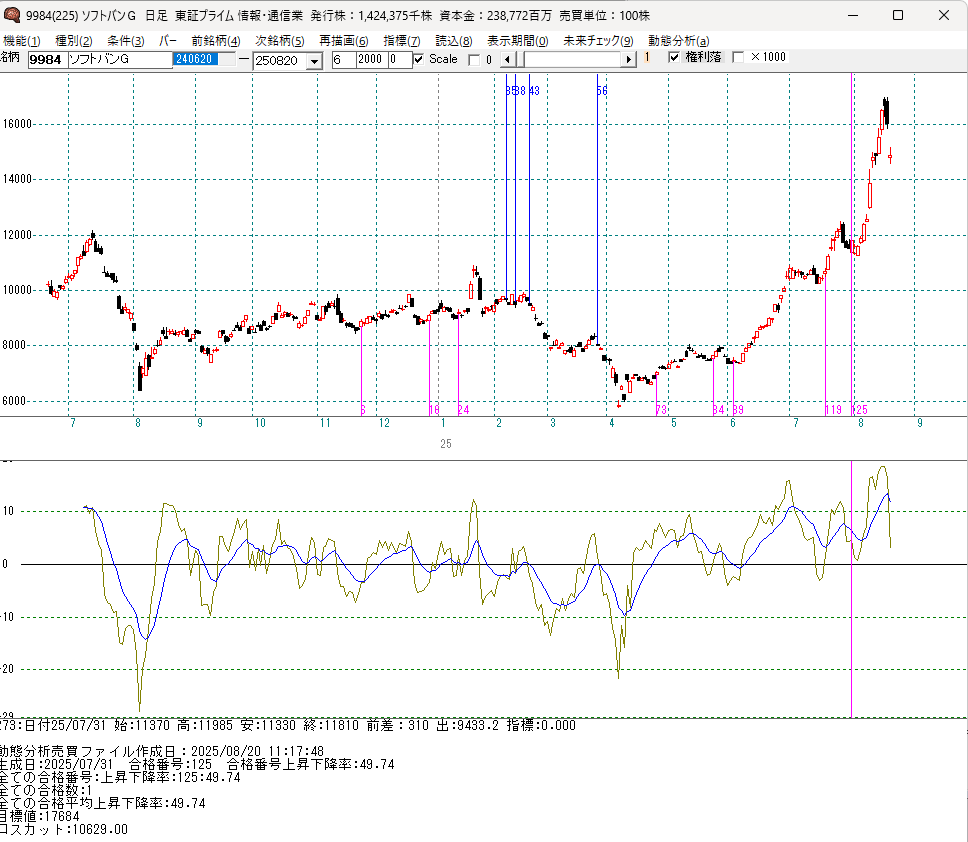
Task: Toggle the Scale checkbox
Action: pos(419,59)
